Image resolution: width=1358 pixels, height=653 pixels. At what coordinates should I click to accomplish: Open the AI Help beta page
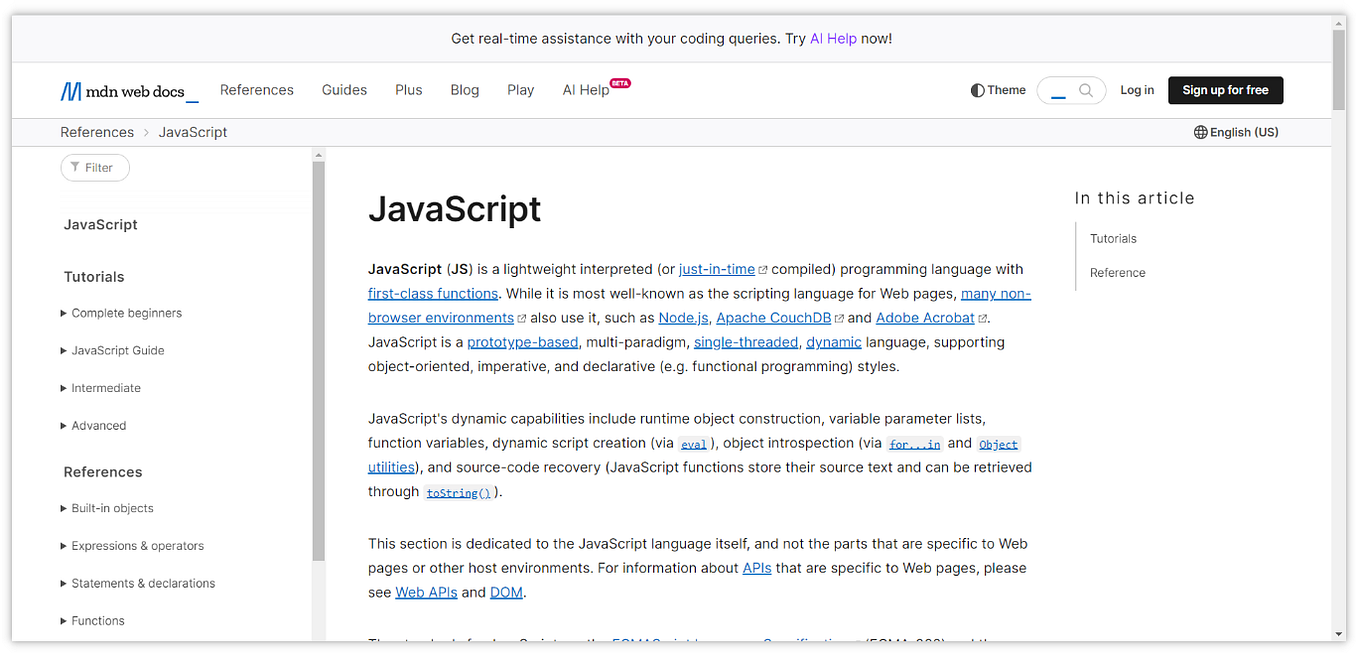[x=587, y=90]
